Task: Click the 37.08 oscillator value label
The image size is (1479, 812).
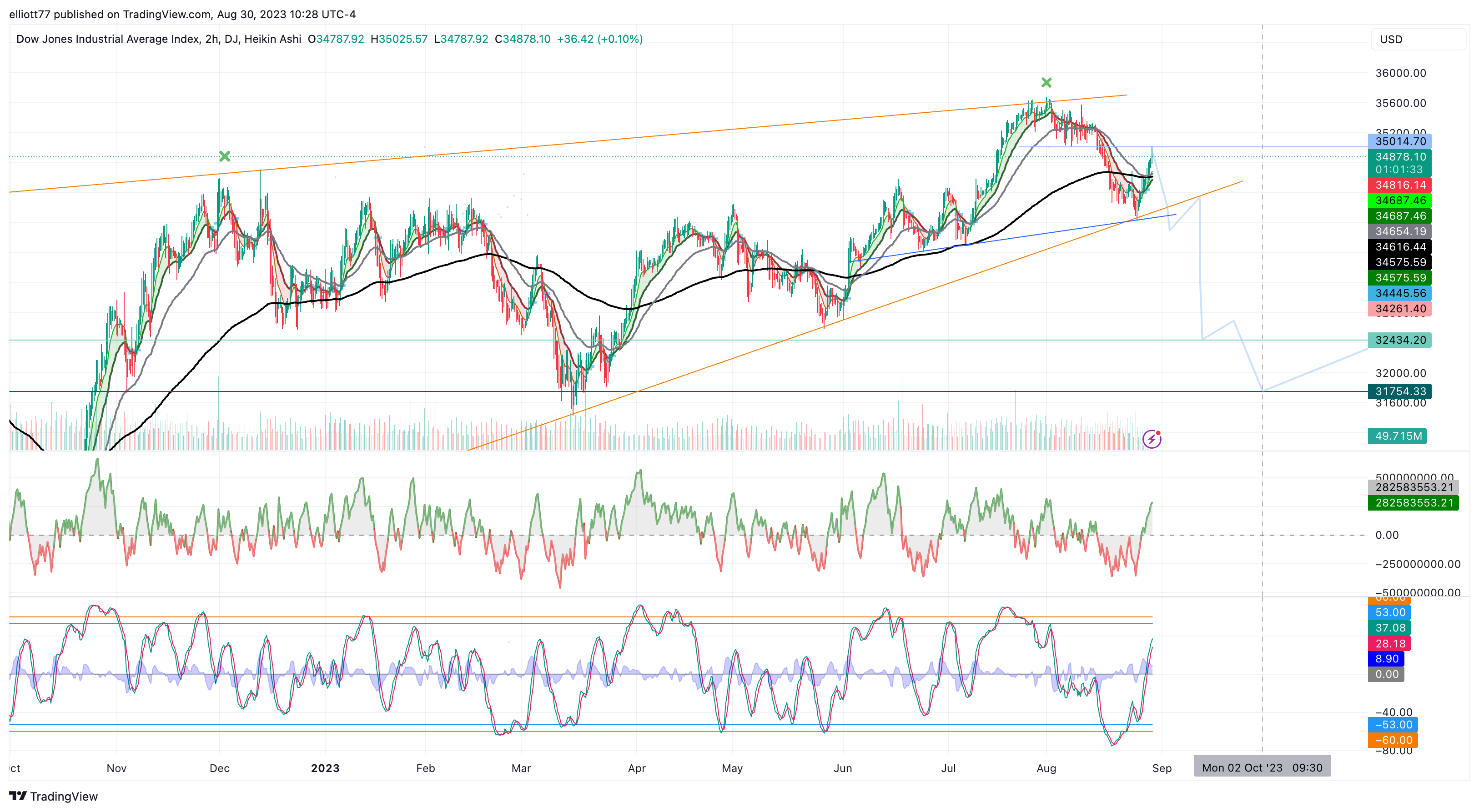Action: point(1389,628)
